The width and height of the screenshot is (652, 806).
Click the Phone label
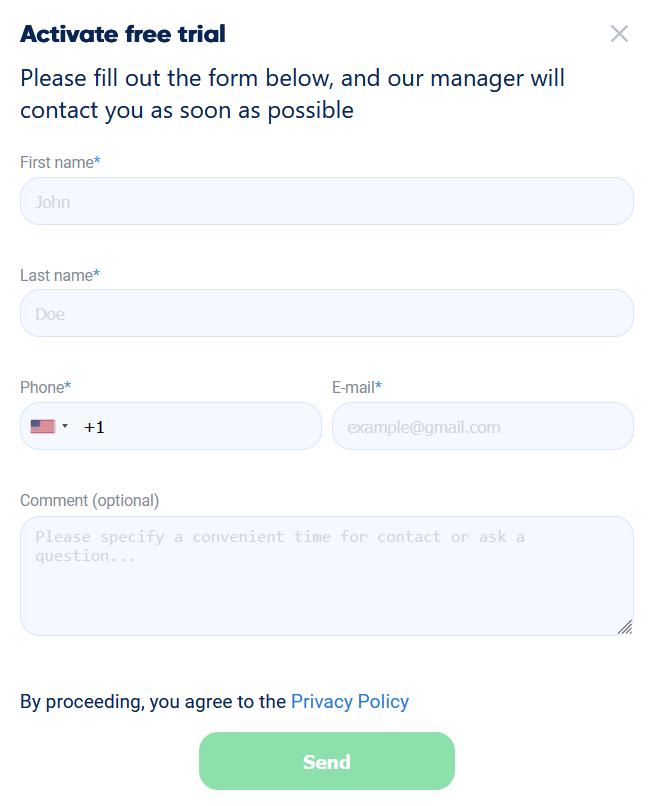(x=45, y=388)
